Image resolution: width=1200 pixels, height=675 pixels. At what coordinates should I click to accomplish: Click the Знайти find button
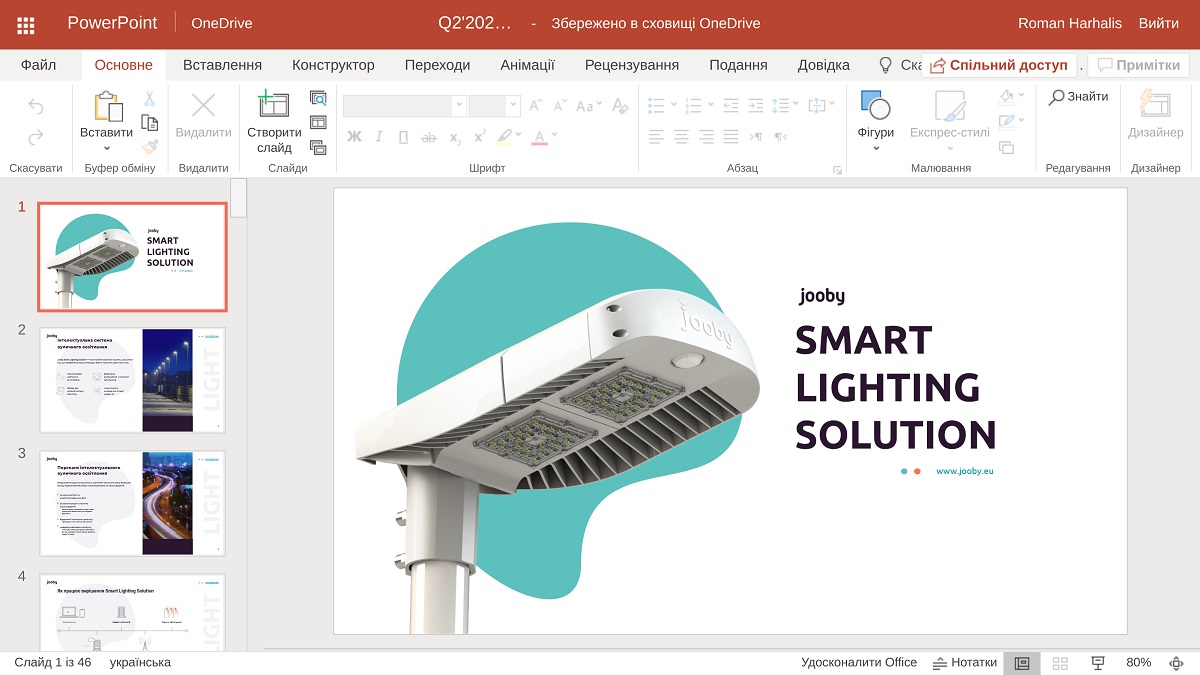point(1078,97)
